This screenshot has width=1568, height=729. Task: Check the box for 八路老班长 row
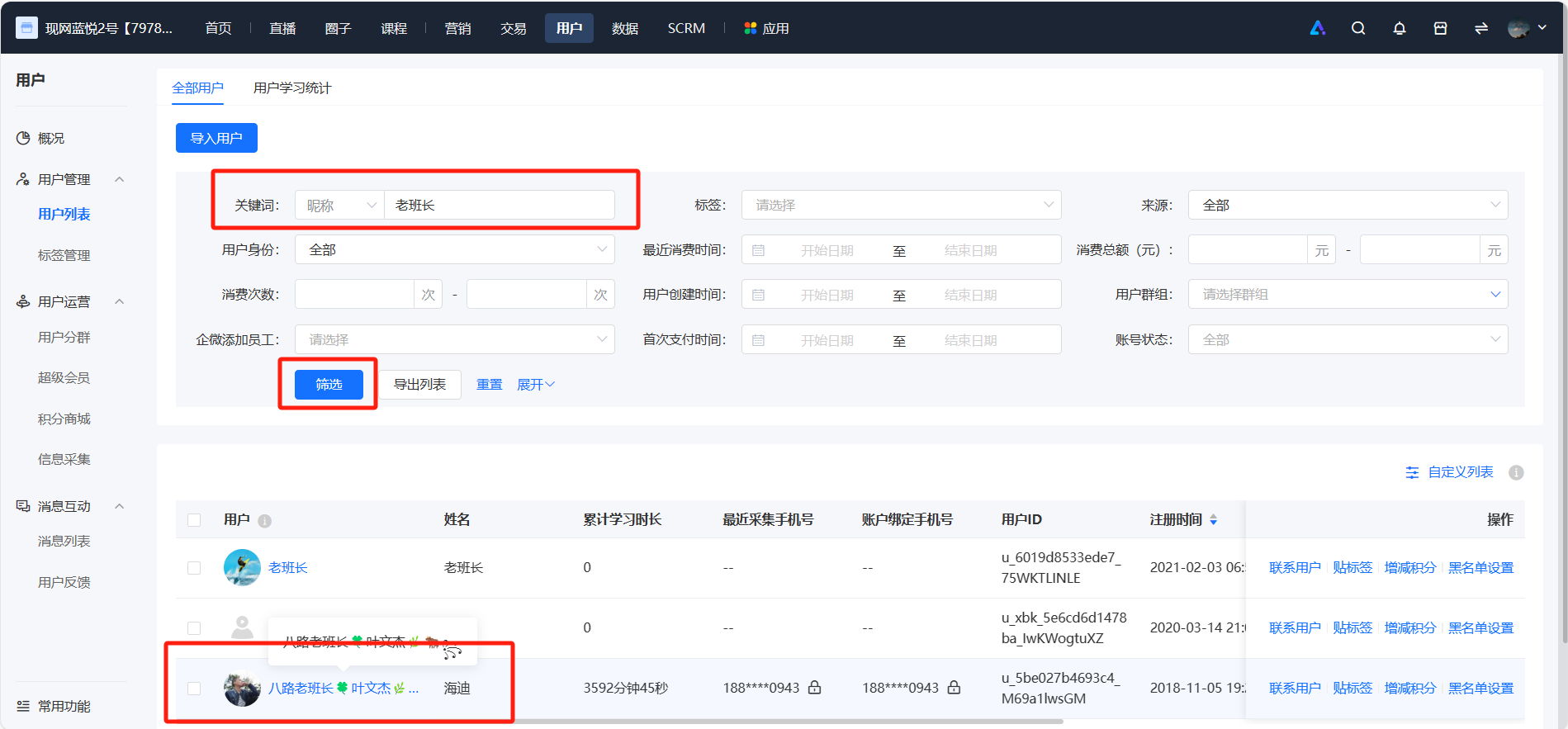point(194,689)
